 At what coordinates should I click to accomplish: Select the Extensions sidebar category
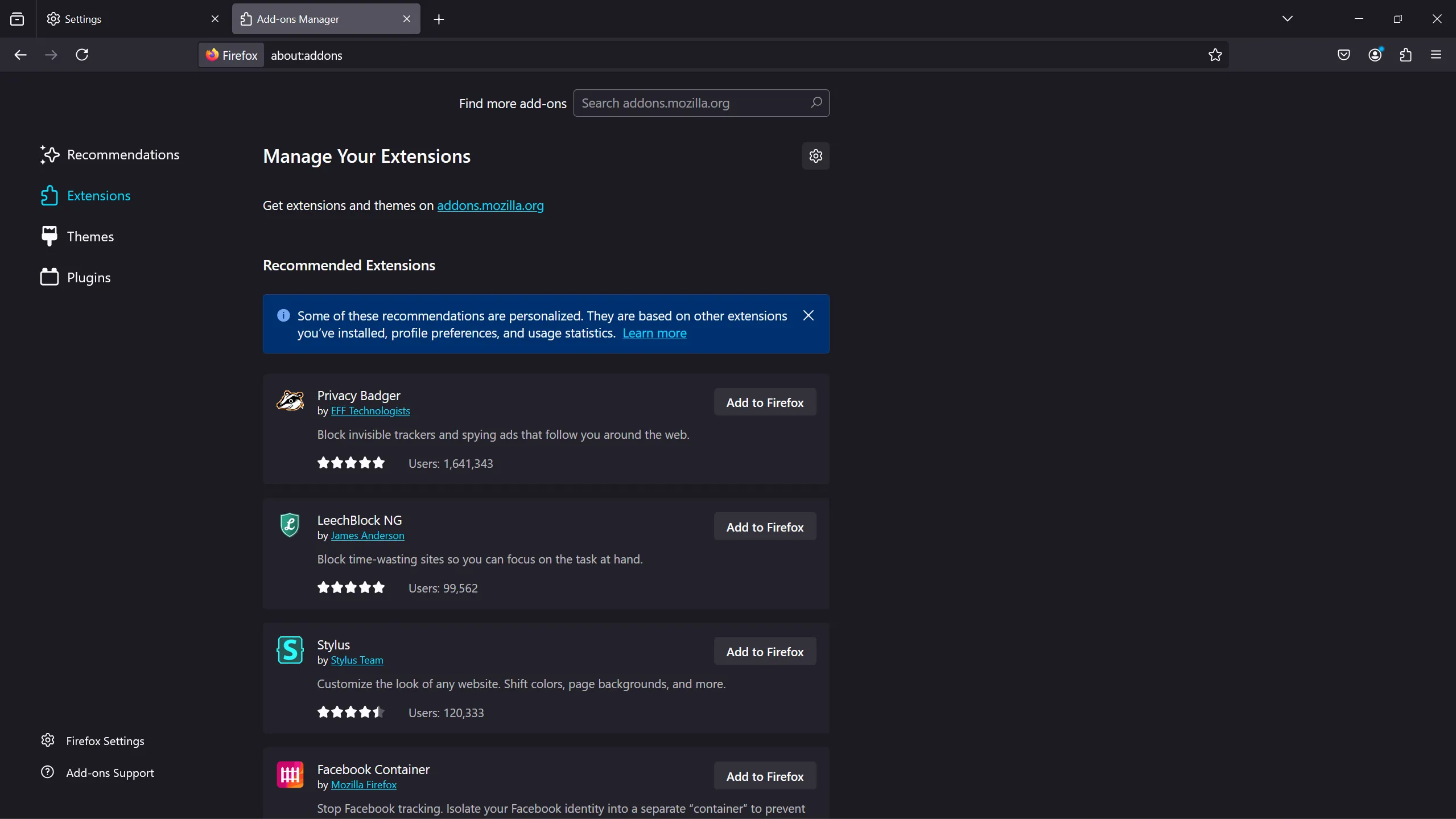(86, 196)
